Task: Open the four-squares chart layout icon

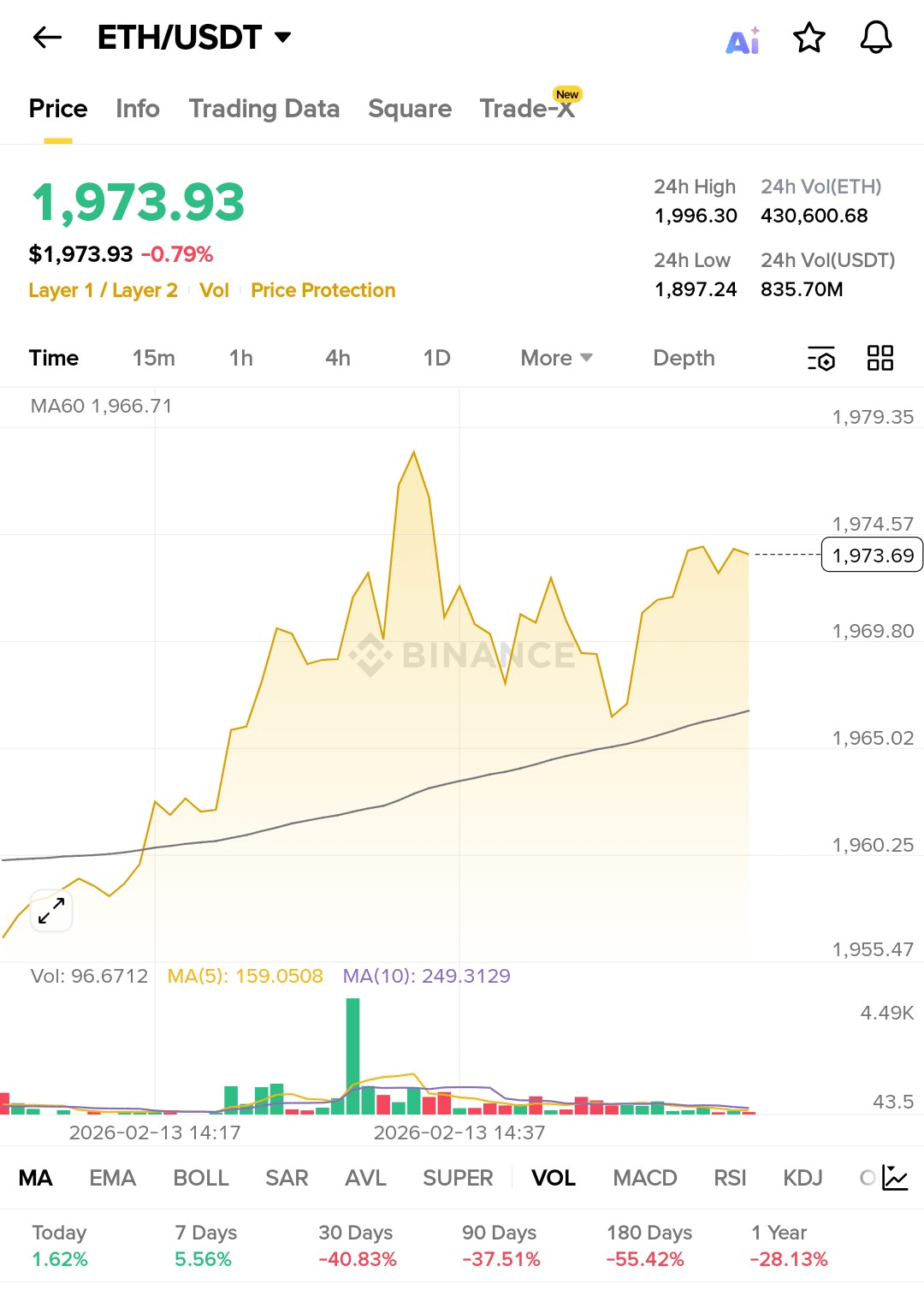Action: click(x=880, y=358)
